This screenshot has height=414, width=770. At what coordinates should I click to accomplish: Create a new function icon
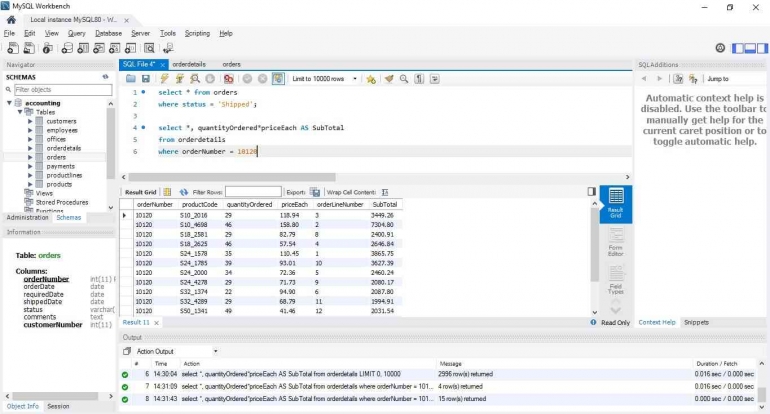coord(130,48)
